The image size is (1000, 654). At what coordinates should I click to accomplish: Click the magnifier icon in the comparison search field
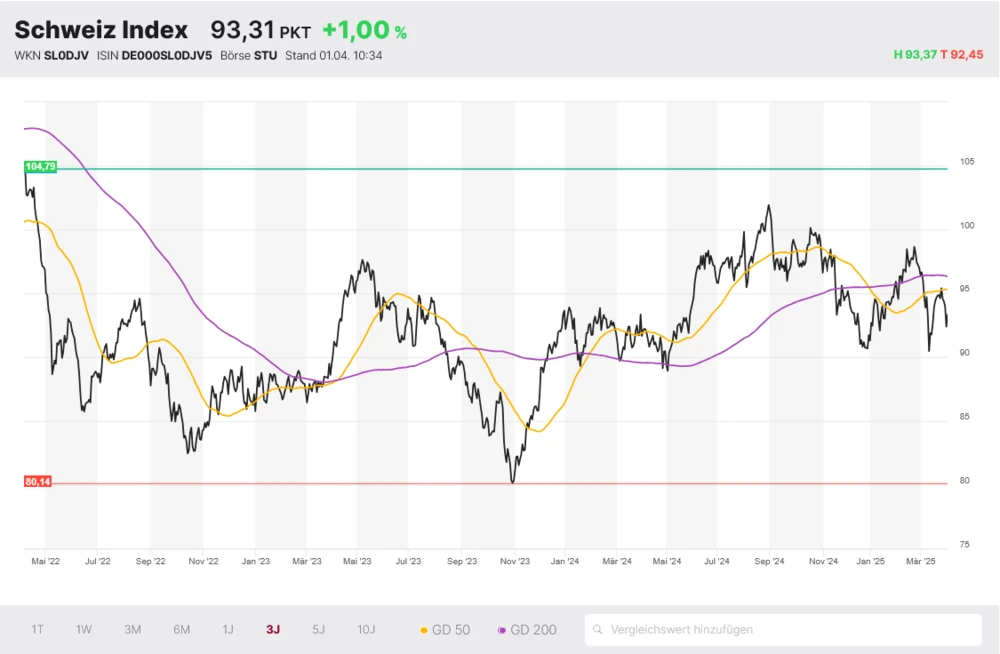tap(600, 629)
